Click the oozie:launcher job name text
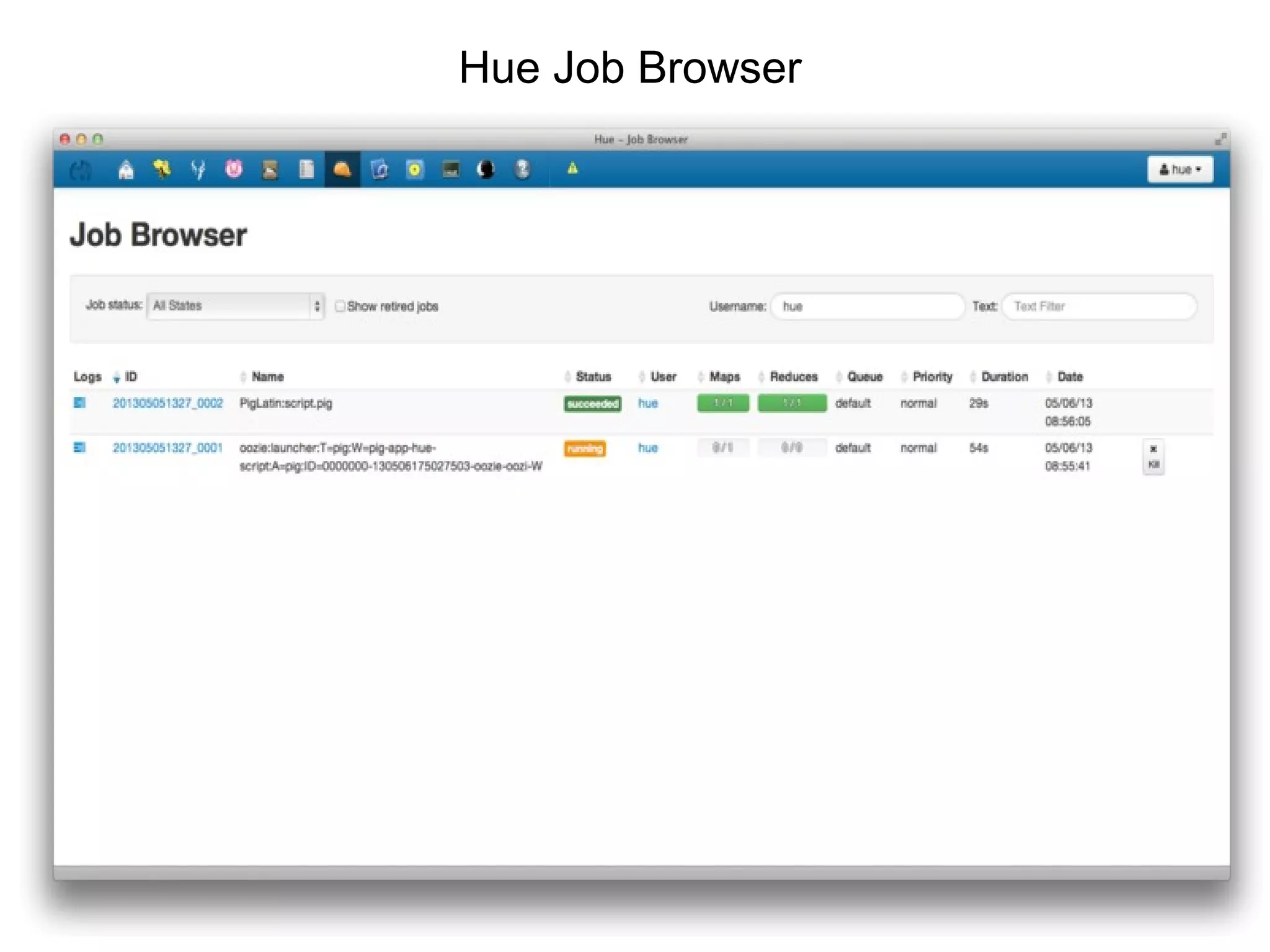The width and height of the screenshot is (1270, 952). click(x=391, y=457)
